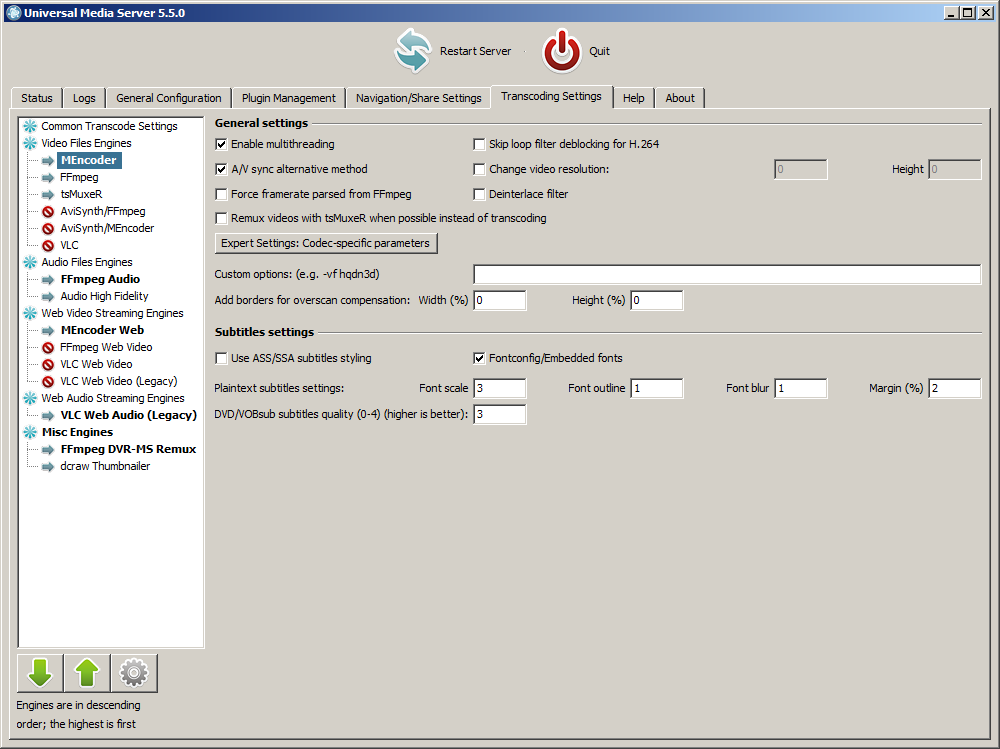Screen dimensions: 1000x749
Task: Click the Font scale field
Action: coord(499,388)
